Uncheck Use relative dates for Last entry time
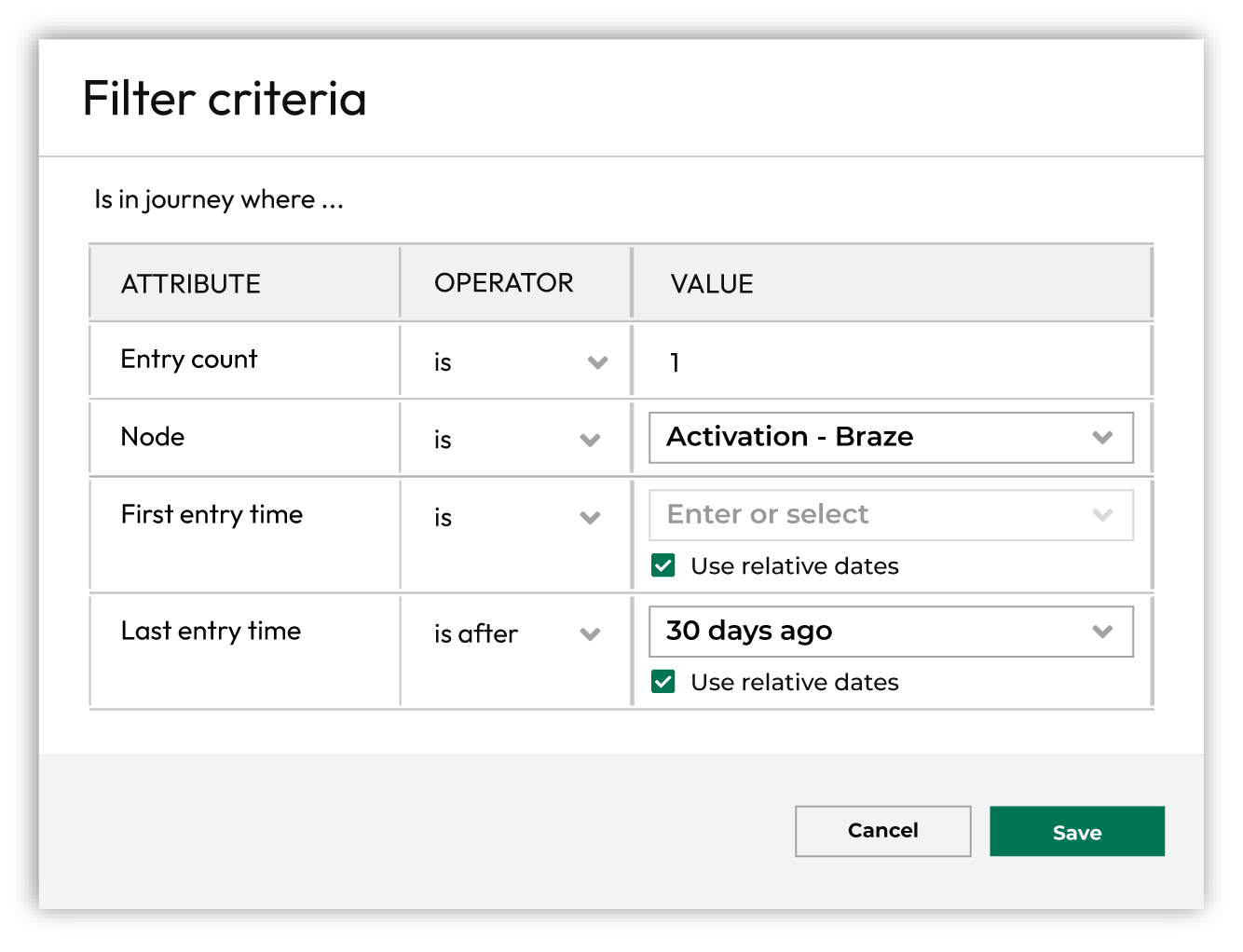 coord(663,682)
